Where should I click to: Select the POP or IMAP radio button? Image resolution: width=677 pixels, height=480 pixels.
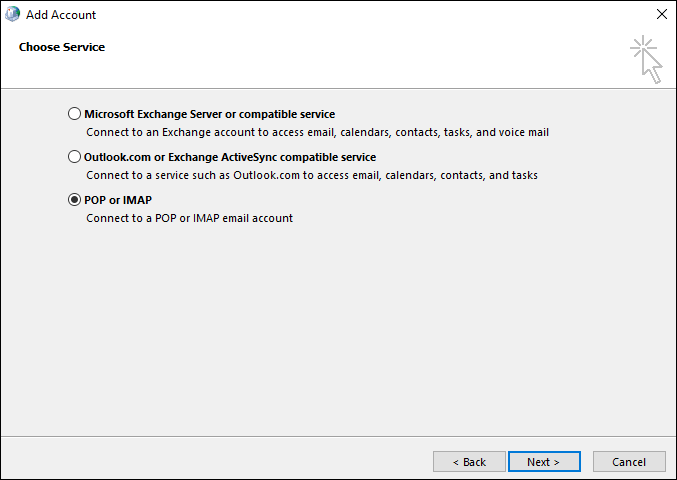74,199
